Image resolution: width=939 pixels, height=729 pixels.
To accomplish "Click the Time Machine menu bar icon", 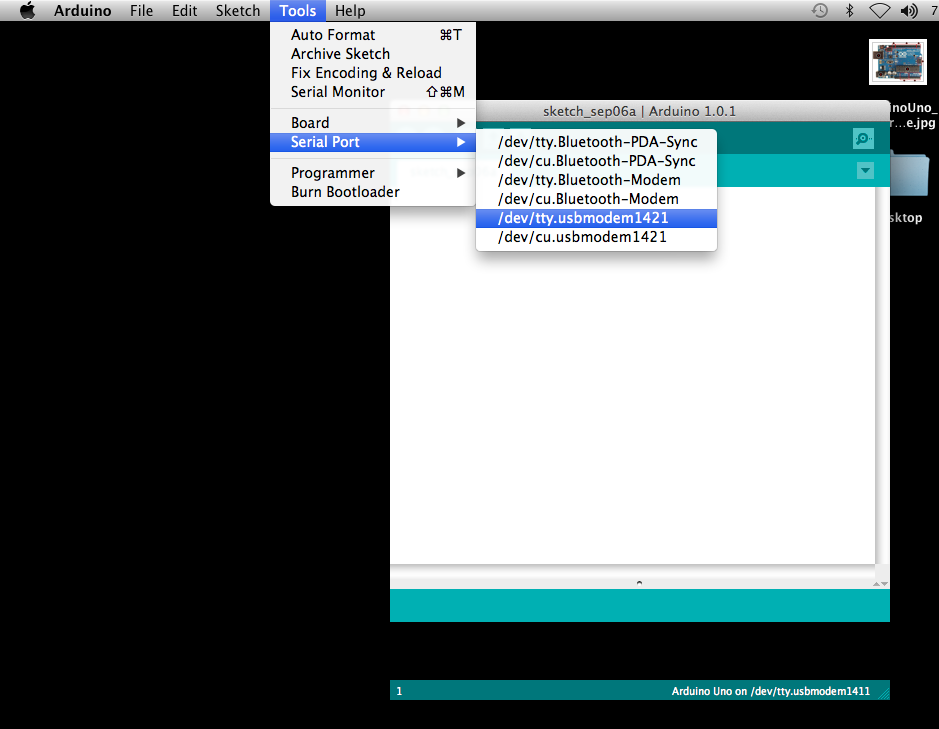I will pos(820,11).
